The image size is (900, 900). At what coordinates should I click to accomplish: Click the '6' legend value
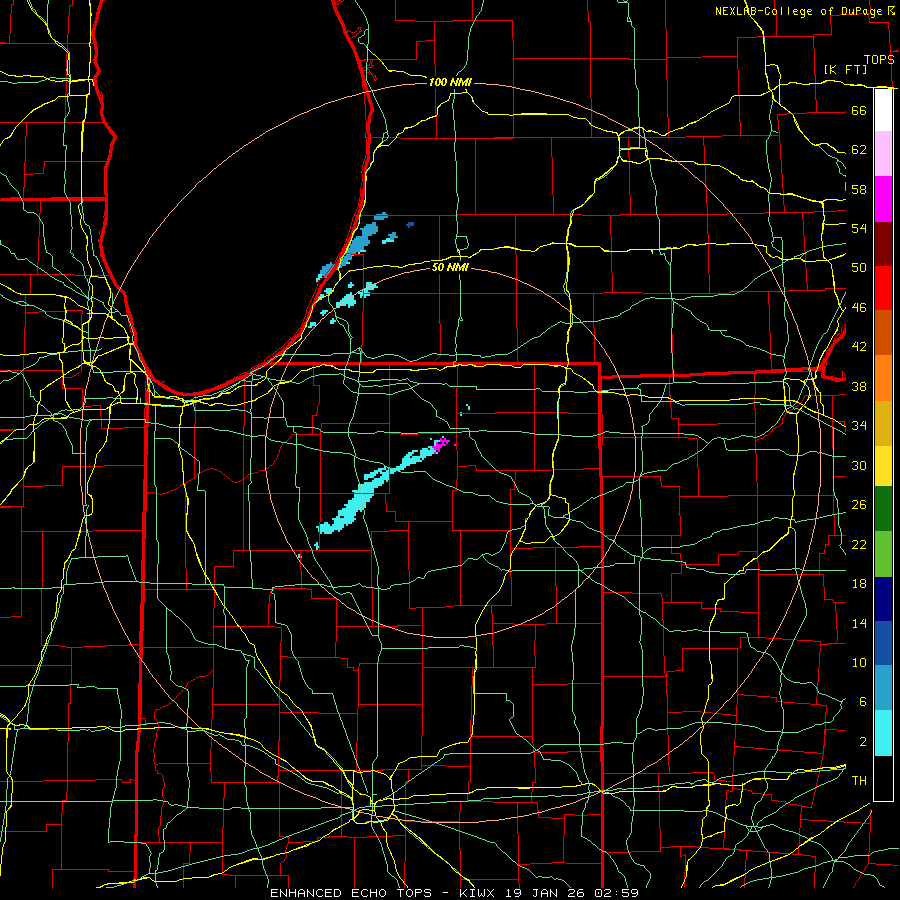coord(862,701)
